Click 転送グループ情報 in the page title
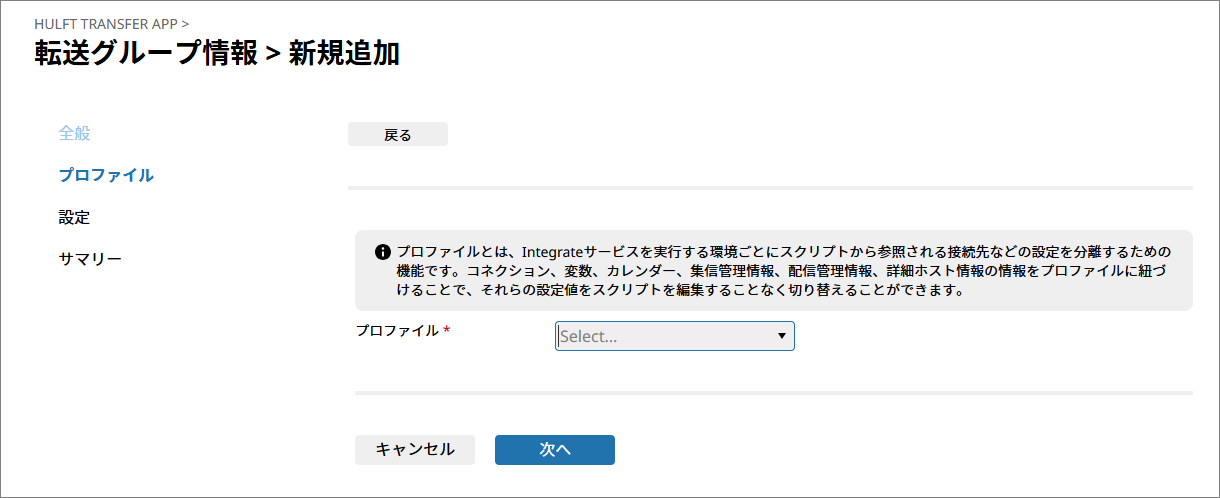This screenshot has height=498, width=1220. (x=146, y=54)
